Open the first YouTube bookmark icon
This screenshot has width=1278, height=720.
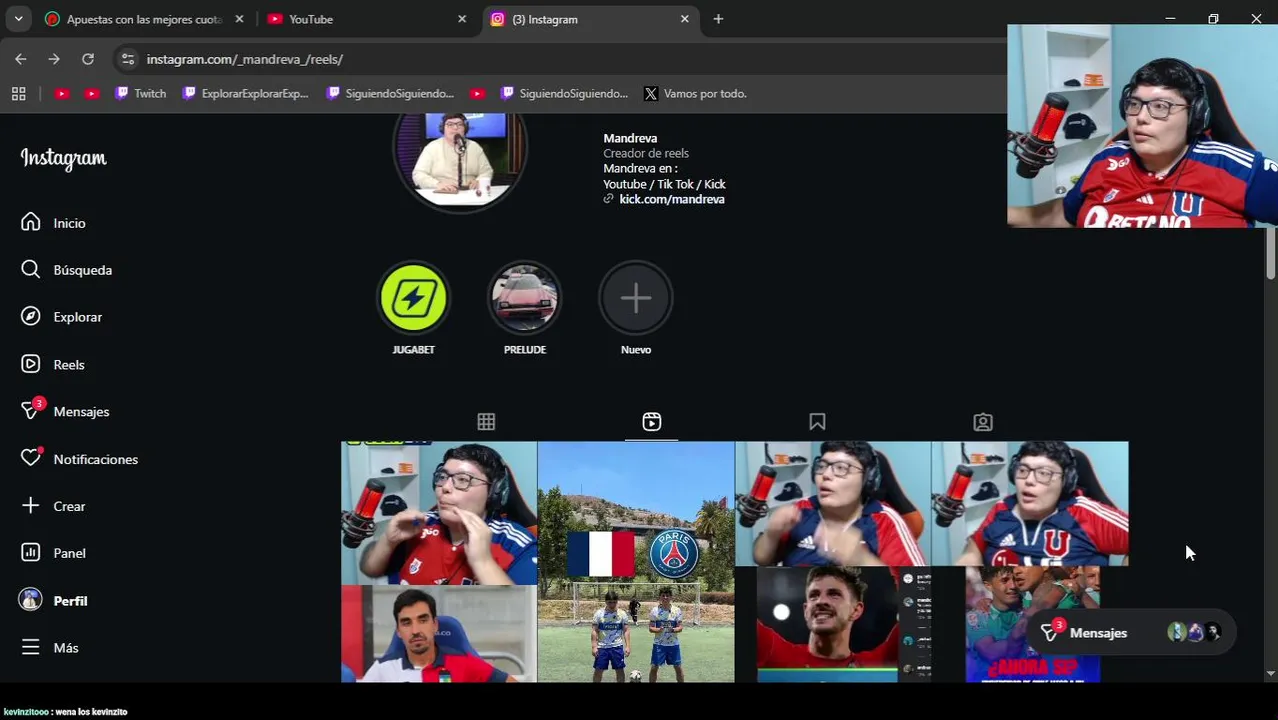click(62, 93)
